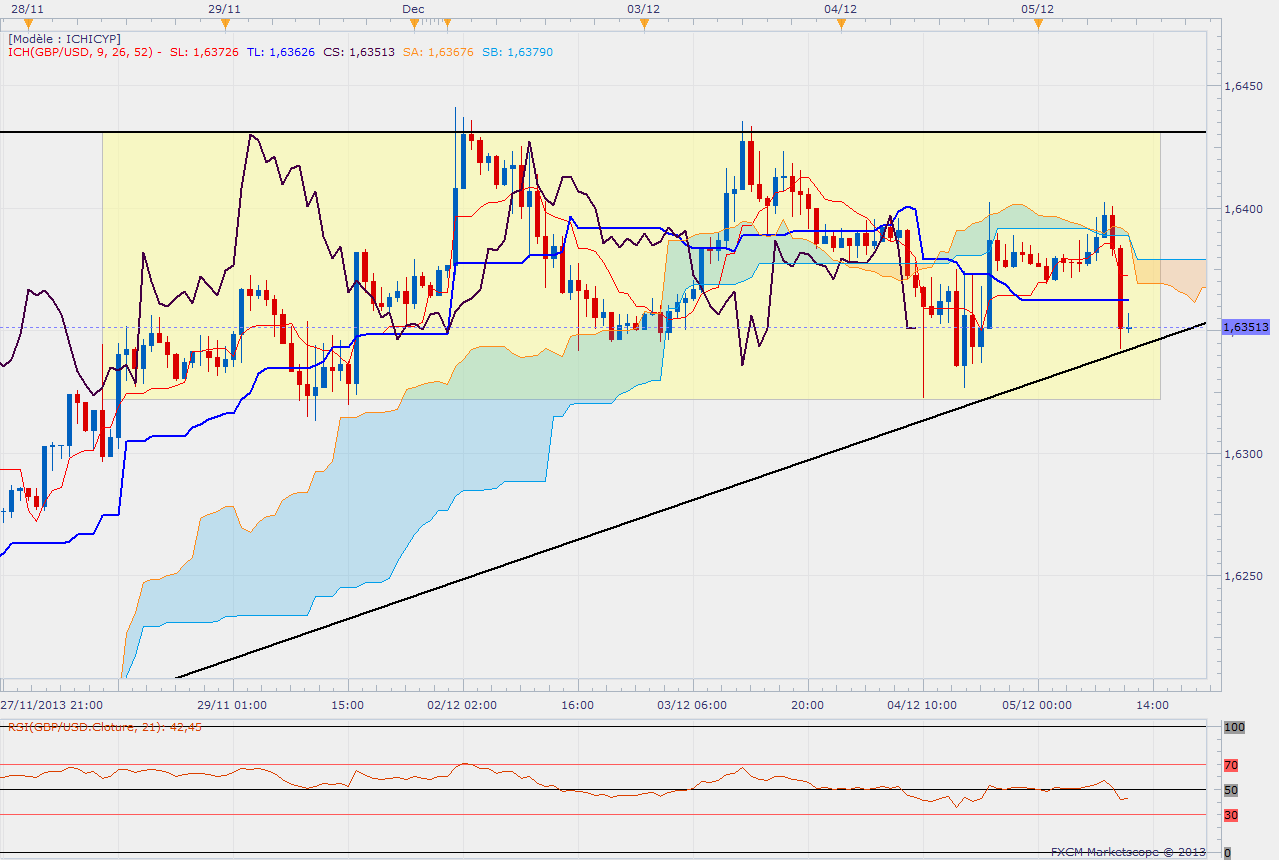The height and width of the screenshot is (860, 1279).
Task: Select the ascending black trendline
Action: 690,501
